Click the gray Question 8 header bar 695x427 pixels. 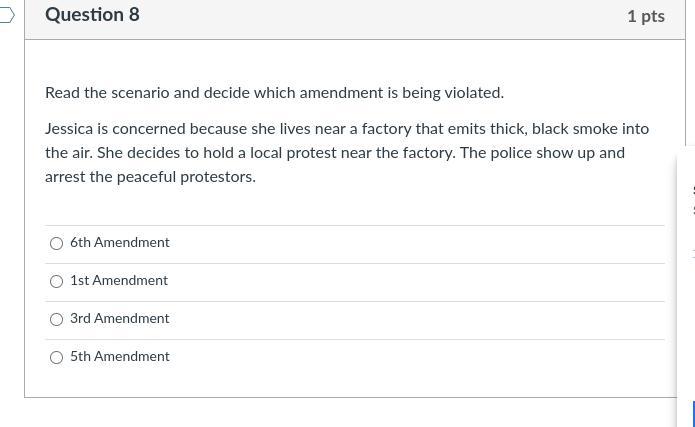(x=350, y=17)
